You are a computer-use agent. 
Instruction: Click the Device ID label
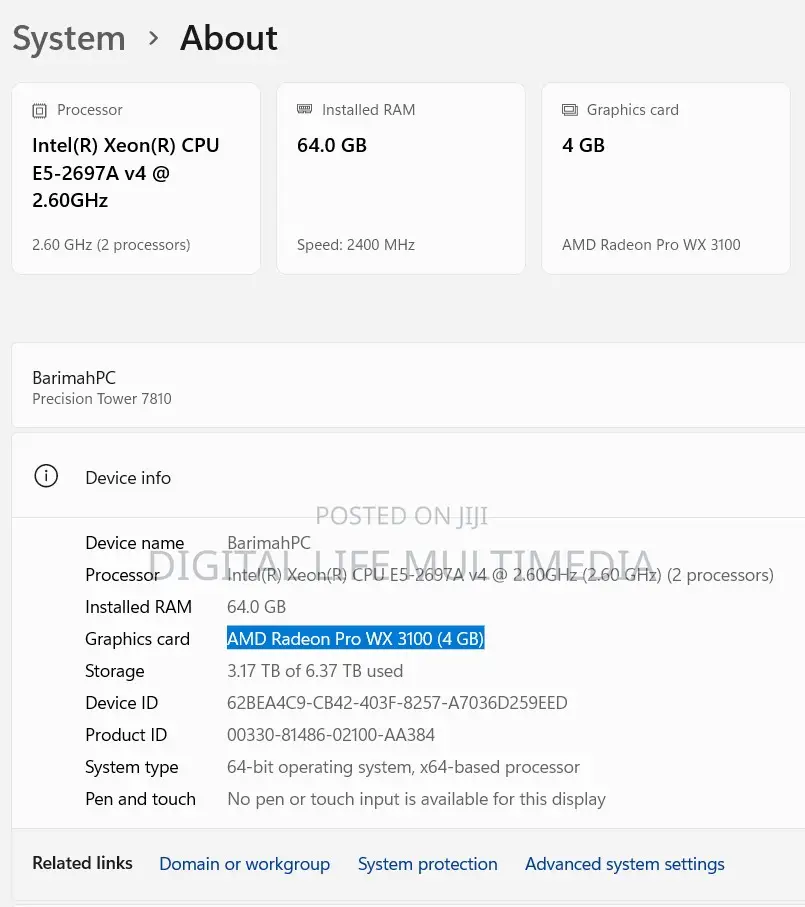tap(121, 703)
